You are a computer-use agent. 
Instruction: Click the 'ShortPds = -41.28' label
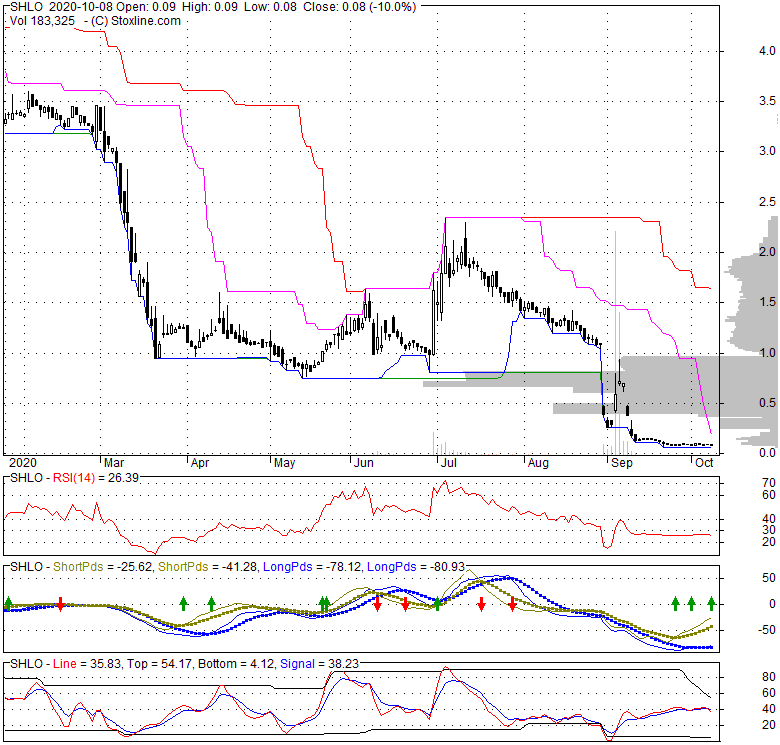(x=207, y=567)
